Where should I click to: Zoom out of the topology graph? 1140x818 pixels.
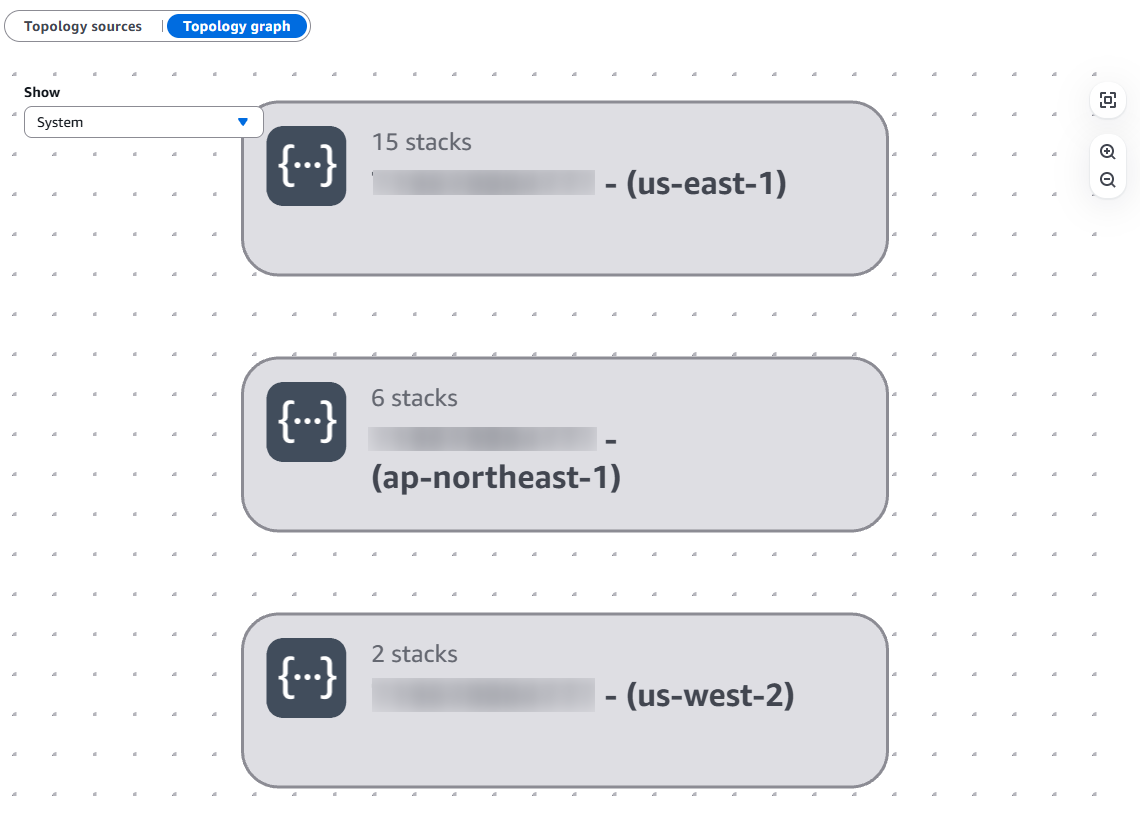tap(1107, 180)
